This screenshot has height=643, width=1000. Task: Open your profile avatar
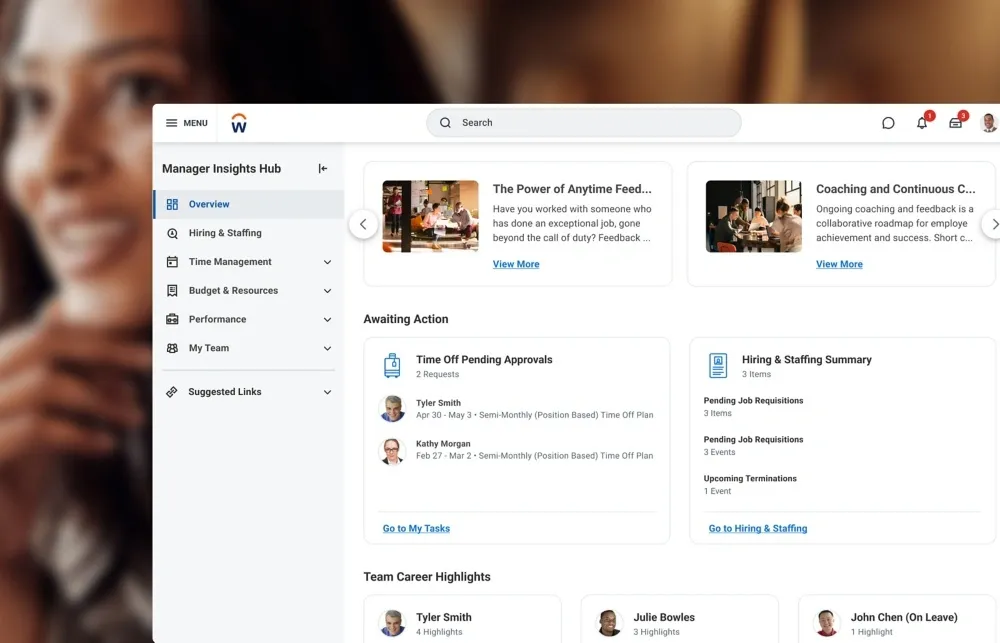pyautogui.click(x=988, y=122)
